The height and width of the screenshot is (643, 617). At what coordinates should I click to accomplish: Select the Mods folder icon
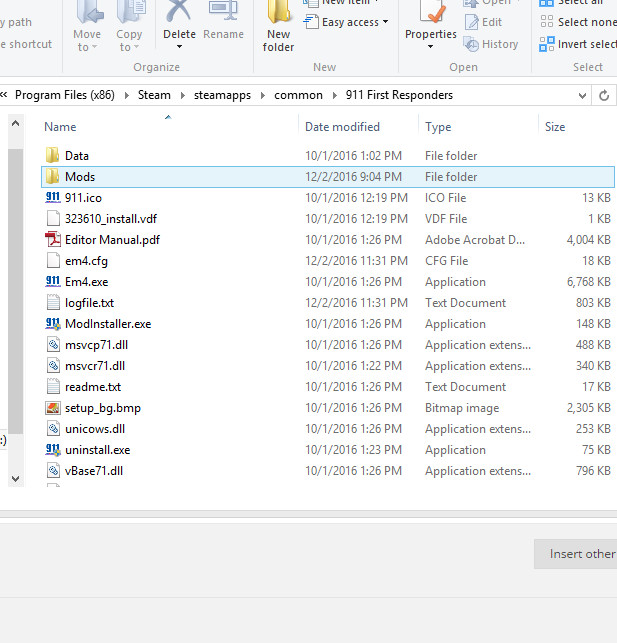[52, 176]
